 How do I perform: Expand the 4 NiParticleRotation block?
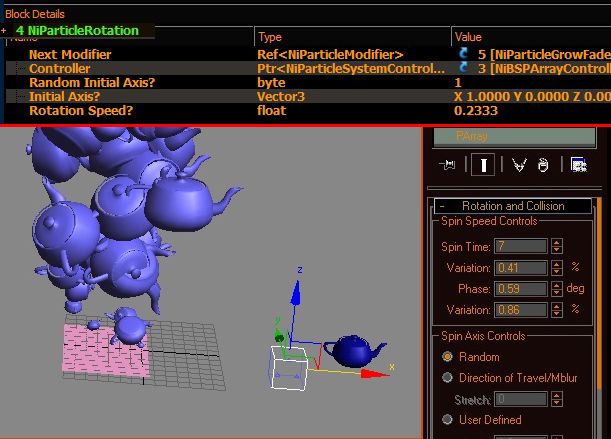pos(4,30)
